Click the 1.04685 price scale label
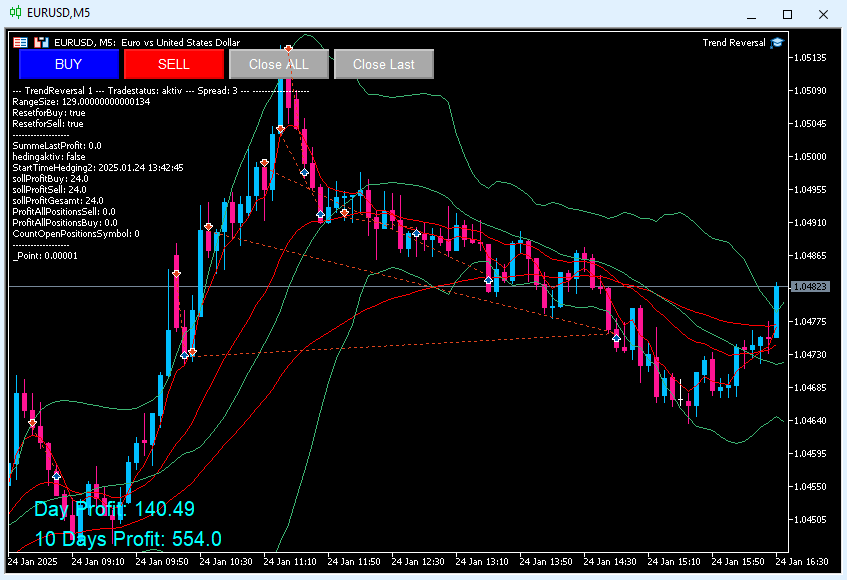The width and height of the screenshot is (847, 580). click(810, 387)
